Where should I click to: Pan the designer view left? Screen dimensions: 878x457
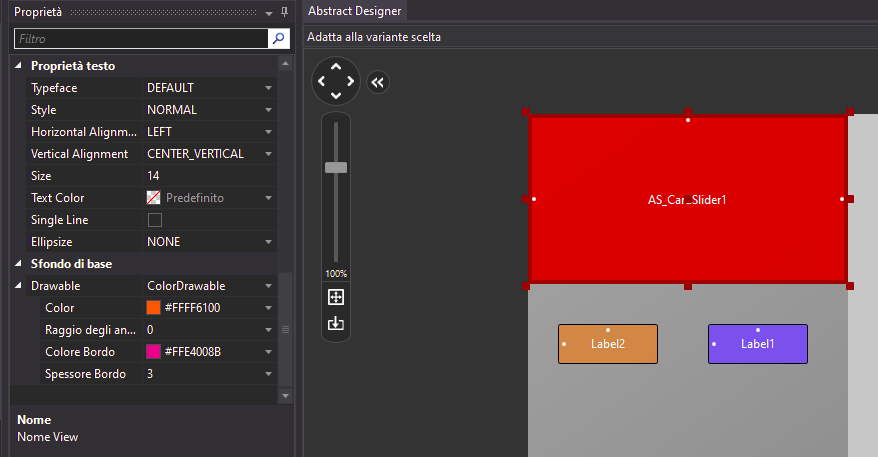click(321, 81)
